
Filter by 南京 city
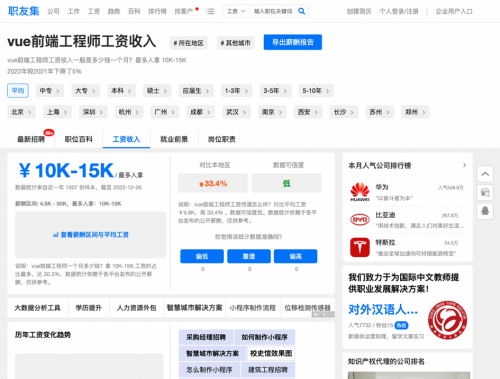[x=272, y=112]
